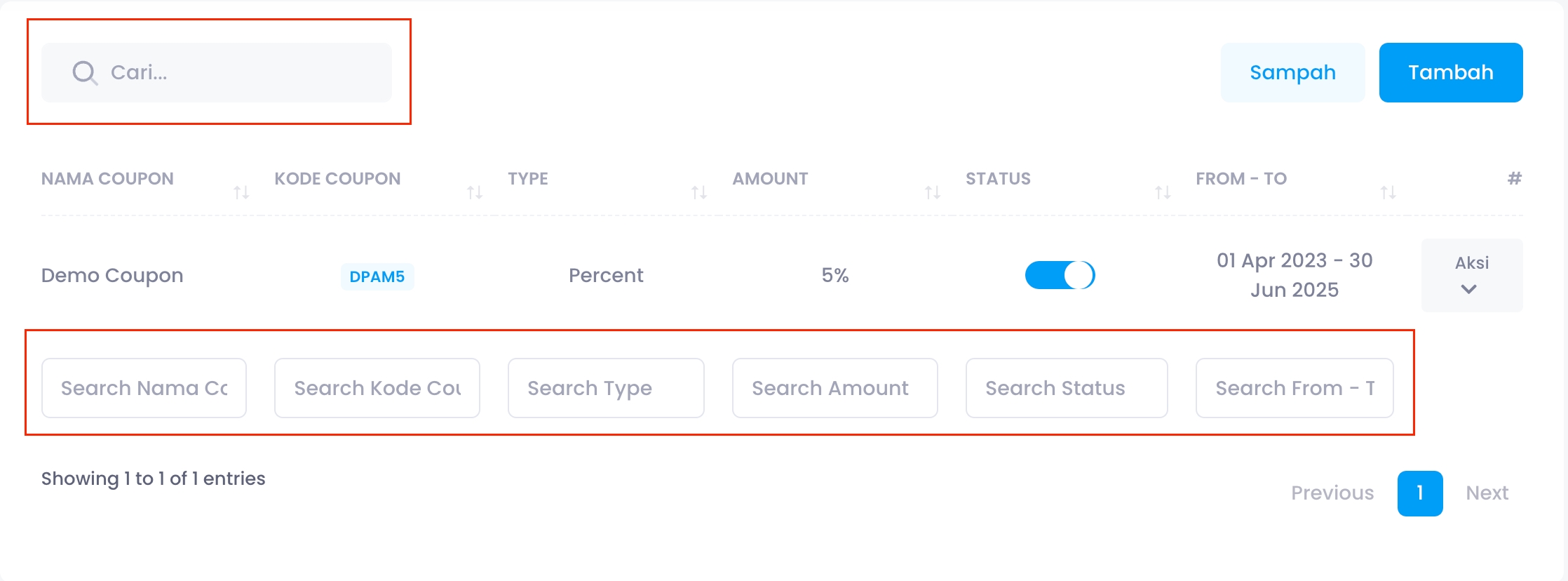Click the Tambah button
This screenshot has width=1568, height=581.
(1450, 72)
